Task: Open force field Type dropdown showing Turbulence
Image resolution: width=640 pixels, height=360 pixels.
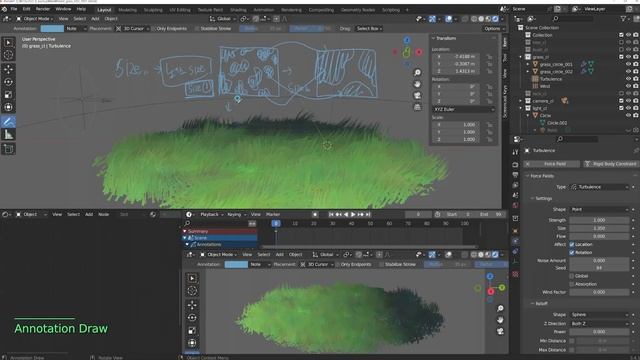Action: pyautogui.click(x=600, y=187)
